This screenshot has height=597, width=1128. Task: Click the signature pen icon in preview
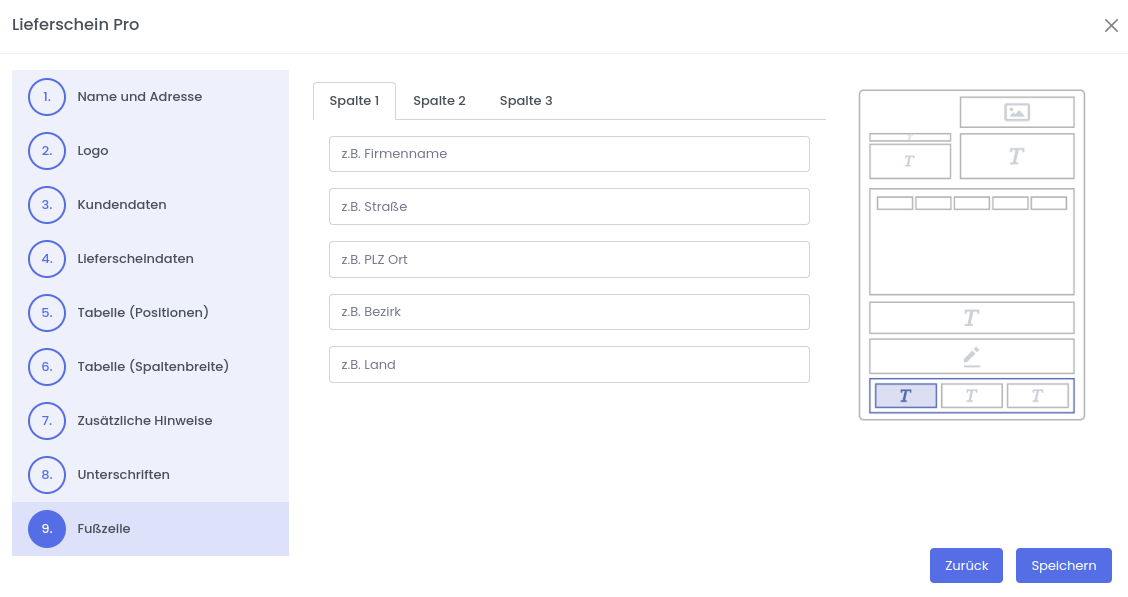pyautogui.click(x=971, y=356)
